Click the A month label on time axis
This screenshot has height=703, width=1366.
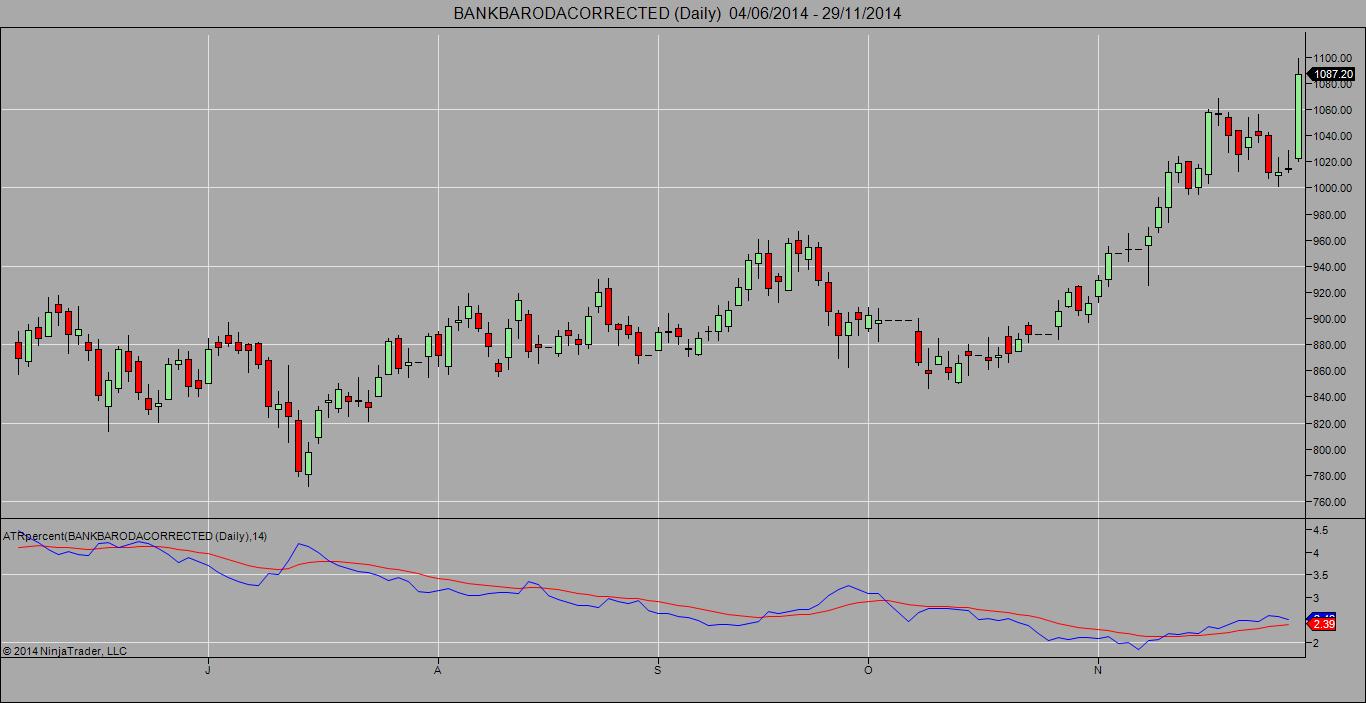pyautogui.click(x=438, y=670)
